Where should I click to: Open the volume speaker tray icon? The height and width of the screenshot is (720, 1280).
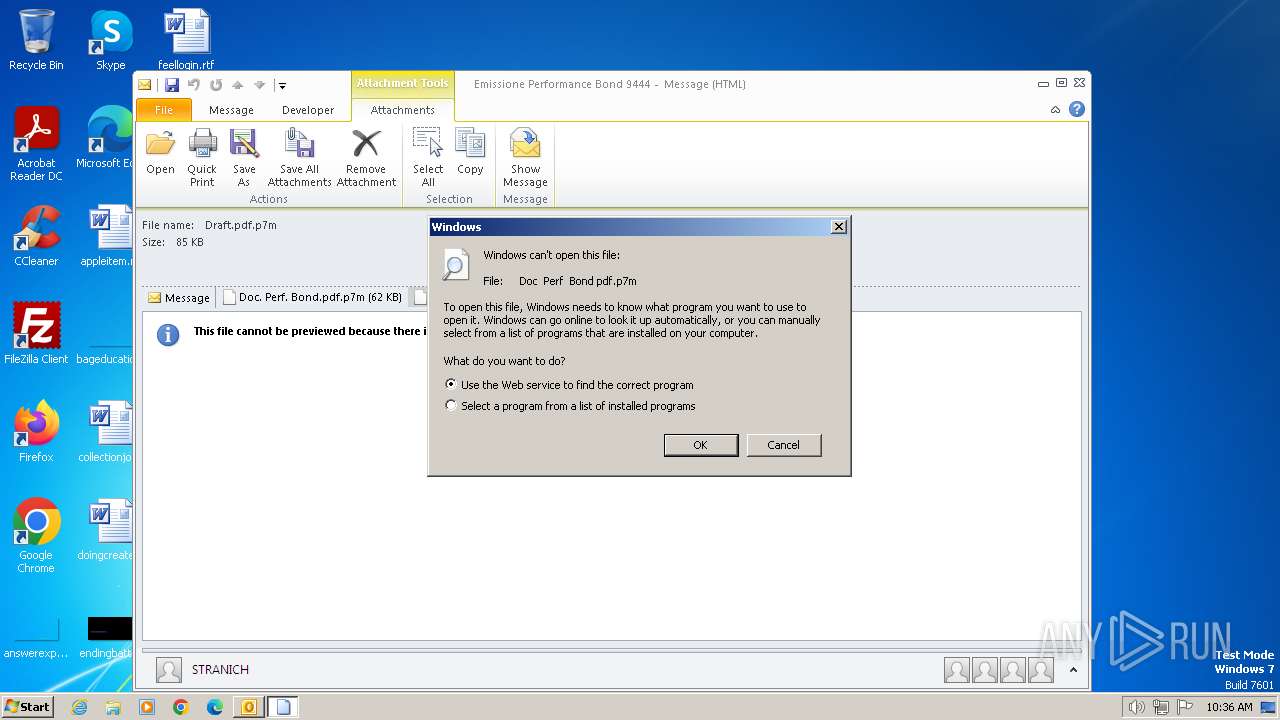coord(1137,707)
